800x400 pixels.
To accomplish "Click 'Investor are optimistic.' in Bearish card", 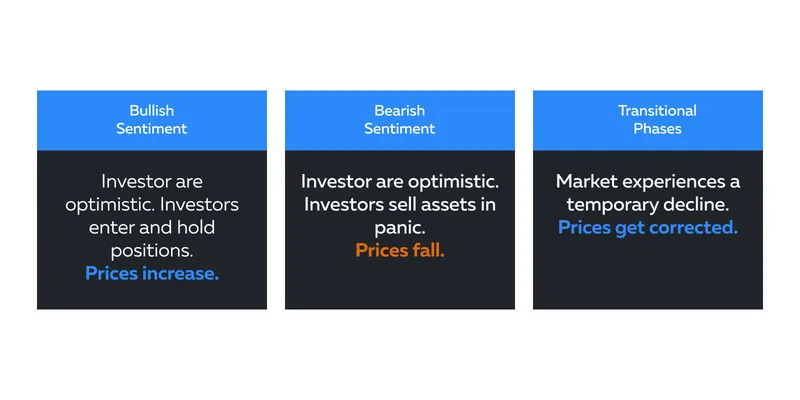I will tap(399, 182).
